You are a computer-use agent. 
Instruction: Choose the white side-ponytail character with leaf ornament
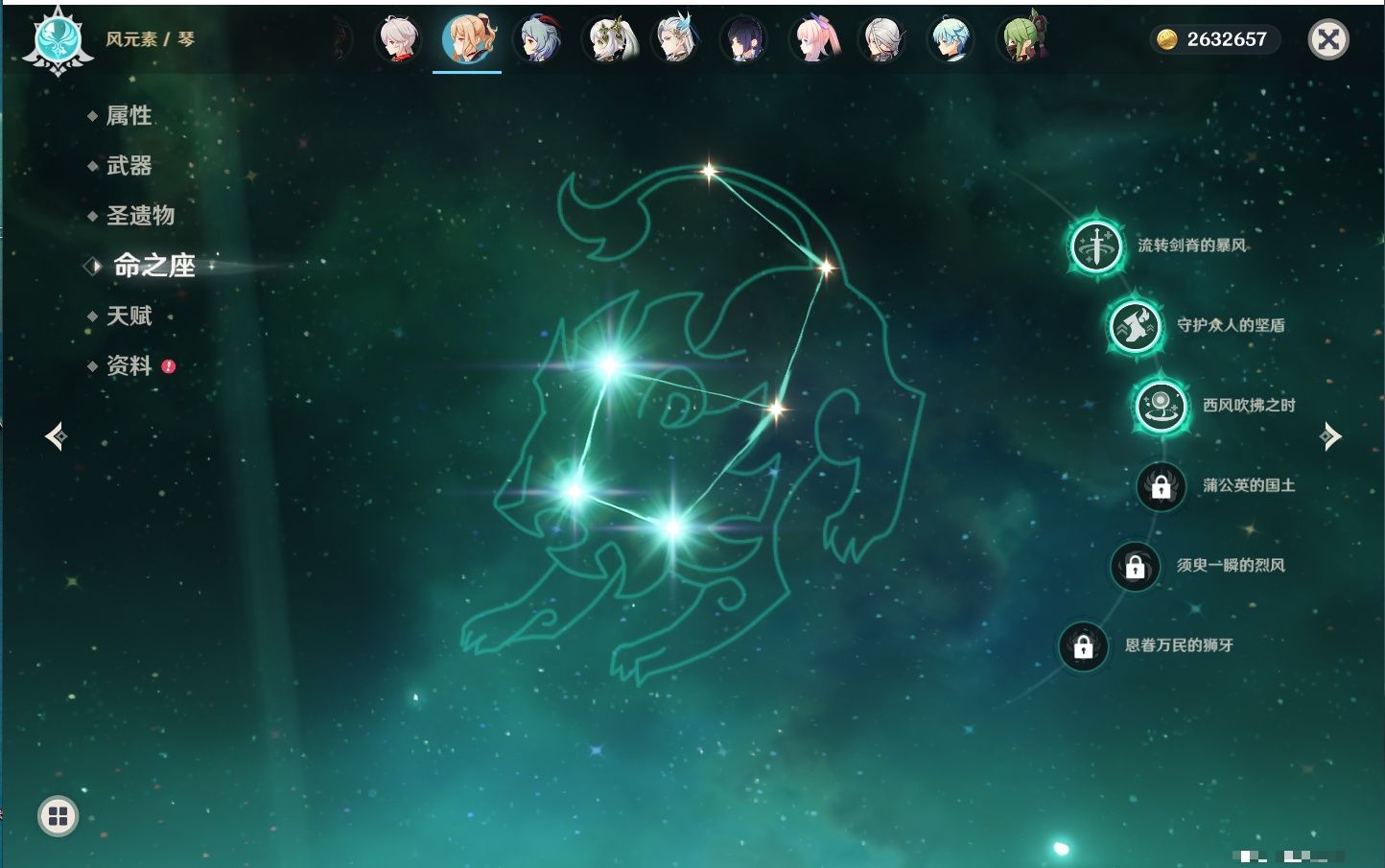[609, 39]
